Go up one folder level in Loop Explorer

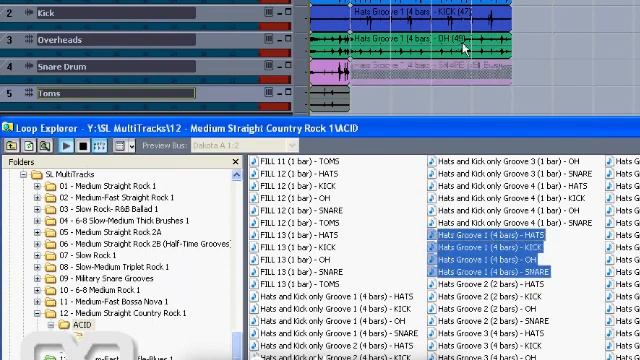click(11, 146)
